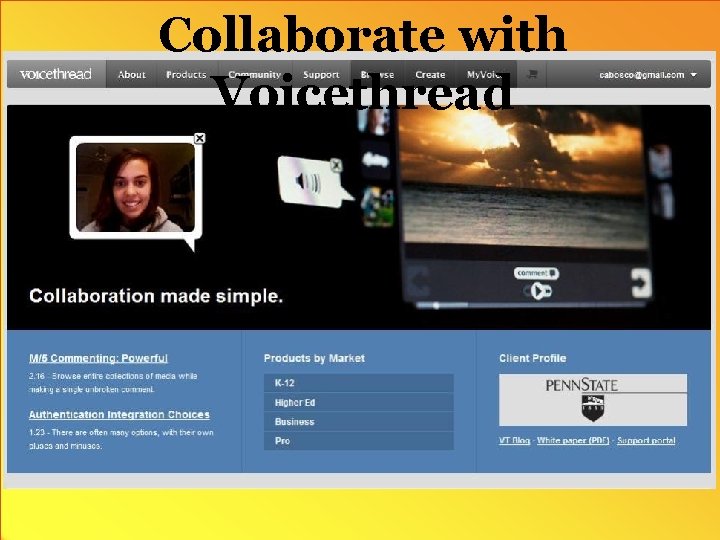
Task: Go to the Browse tab
Action: click(x=377, y=74)
